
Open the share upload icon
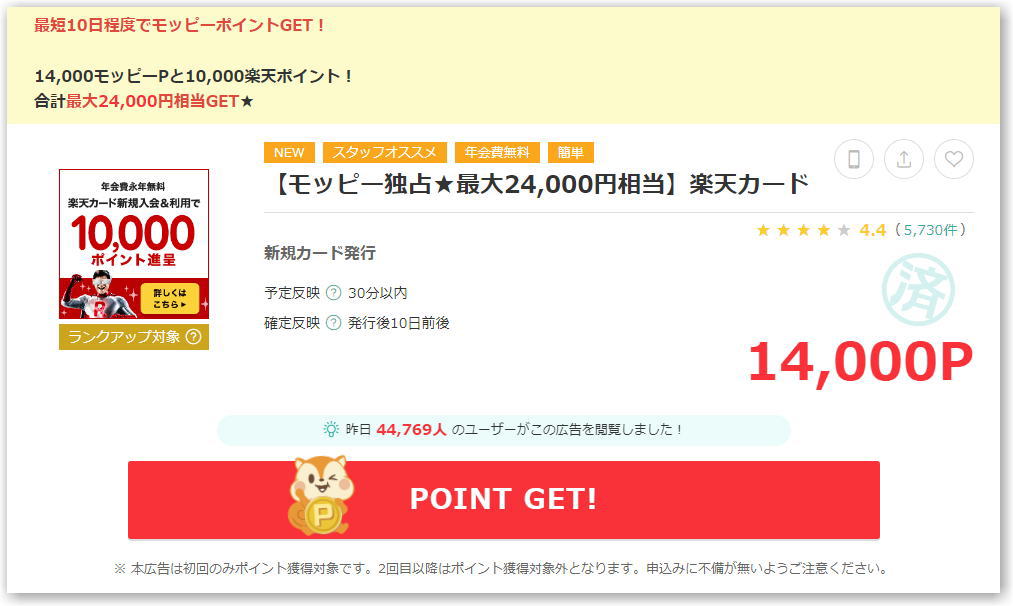coord(904,159)
